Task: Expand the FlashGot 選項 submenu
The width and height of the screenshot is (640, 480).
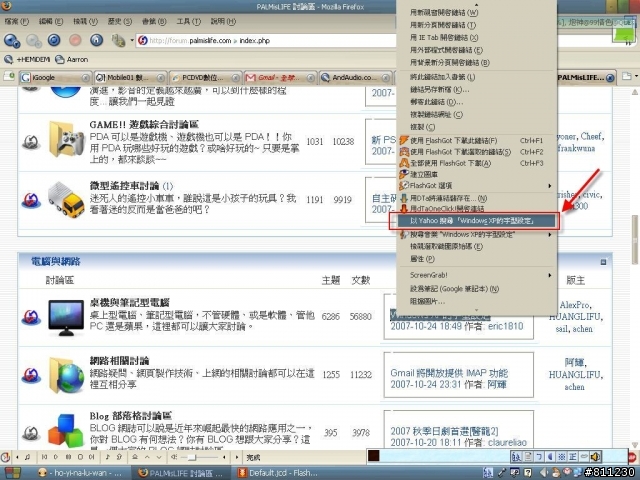Action: [x=476, y=186]
